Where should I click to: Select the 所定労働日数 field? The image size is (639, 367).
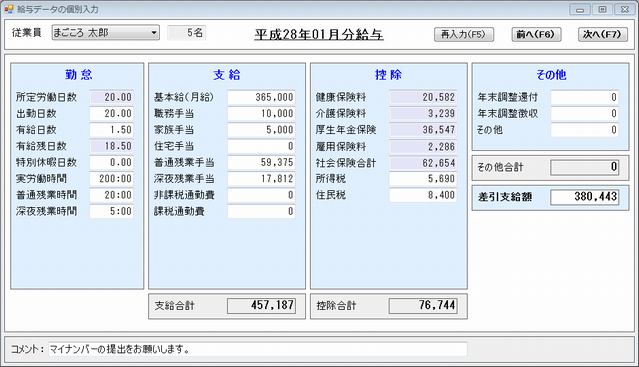click(111, 97)
